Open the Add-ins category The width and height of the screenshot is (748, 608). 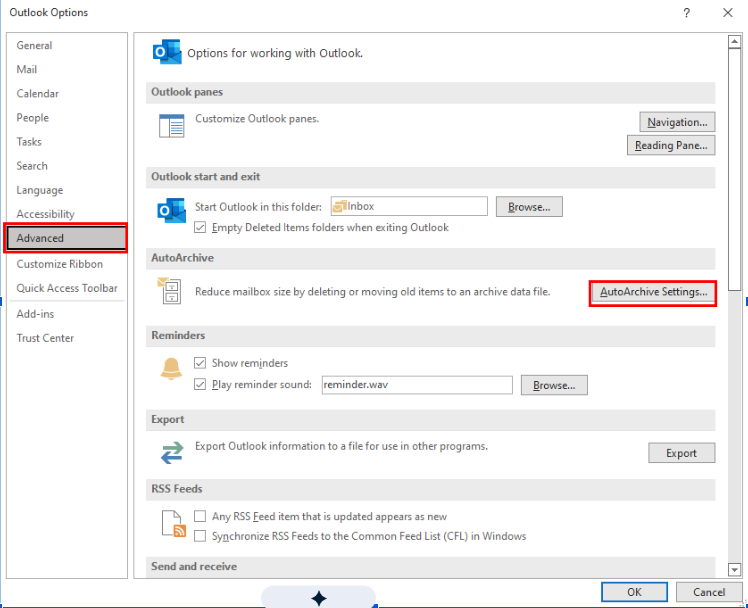(x=67, y=314)
